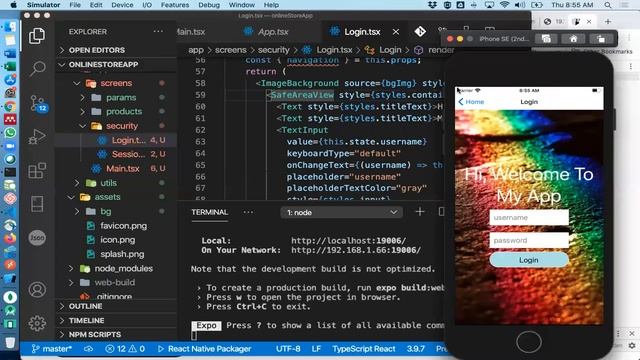Expand the bg folder

(105, 211)
